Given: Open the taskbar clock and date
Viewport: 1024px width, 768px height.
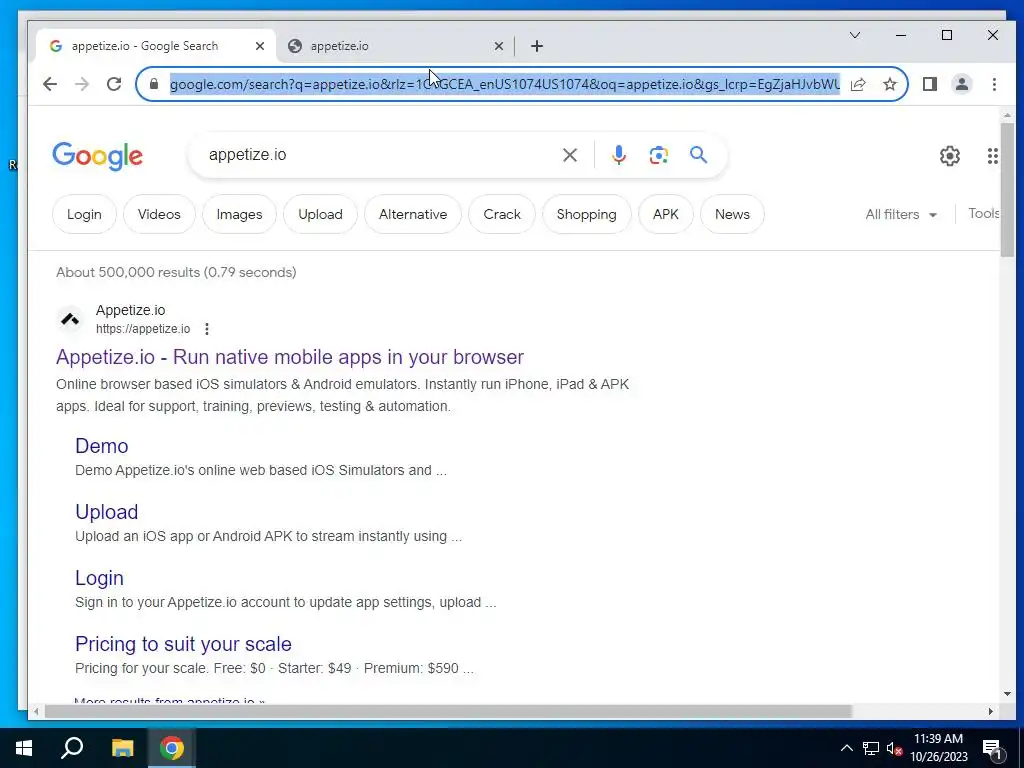Looking at the screenshot, I should click(938, 748).
